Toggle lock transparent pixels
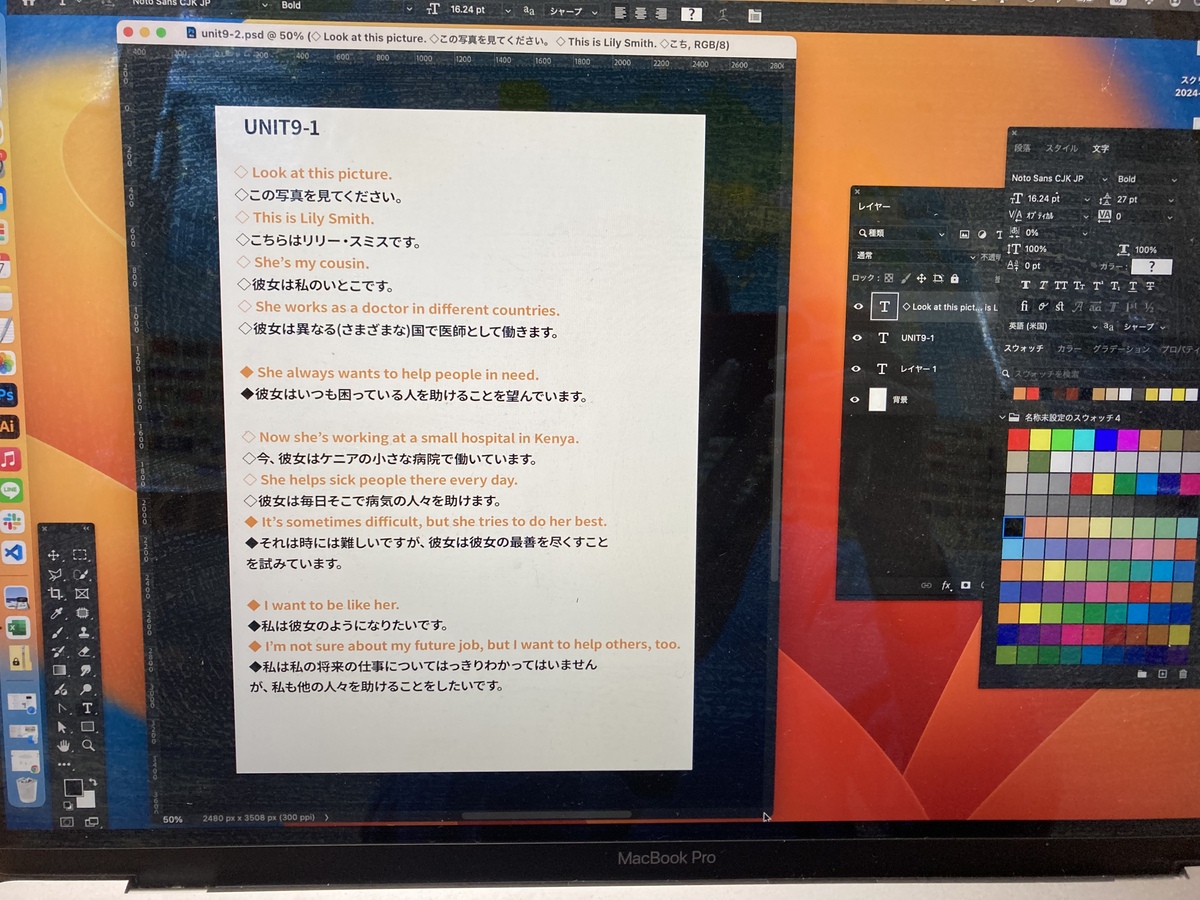Screen dimensions: 1200x900 pos(889,278)
